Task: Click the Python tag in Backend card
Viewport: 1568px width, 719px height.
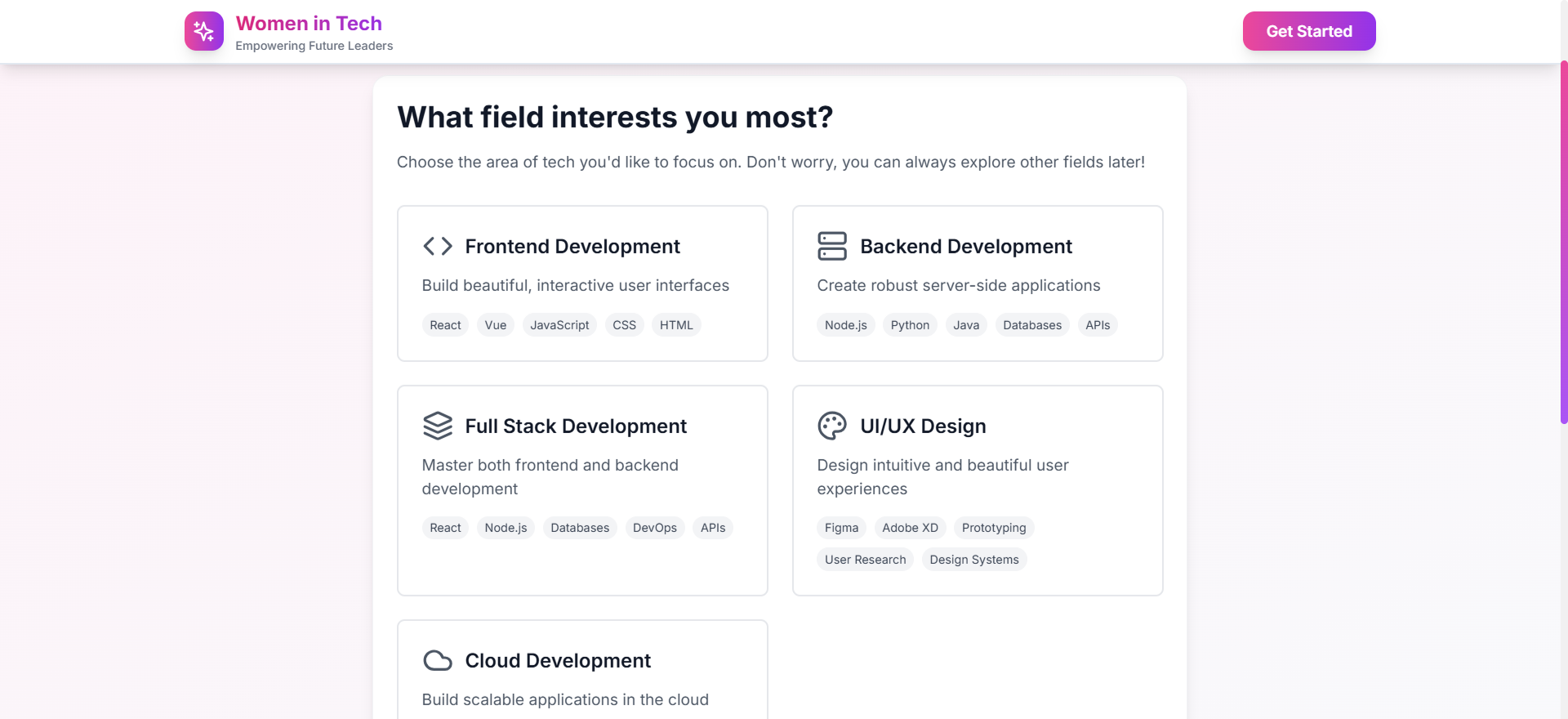Action: [x=910, y=325]
